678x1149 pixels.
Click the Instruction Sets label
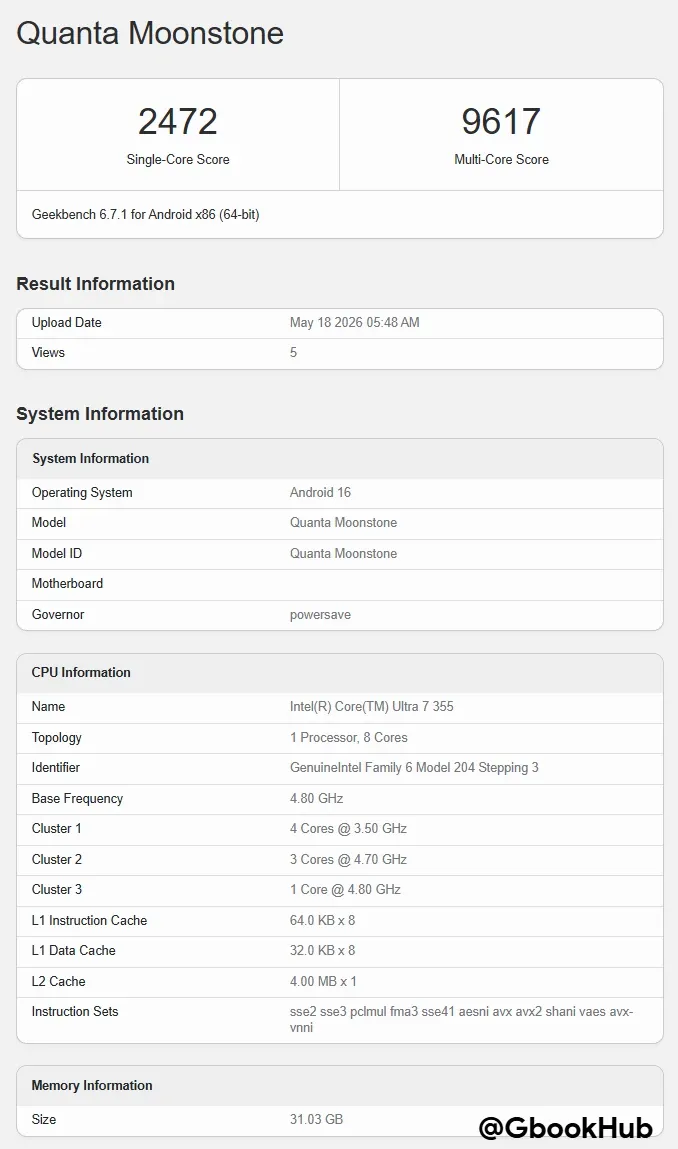point(75,1011)
